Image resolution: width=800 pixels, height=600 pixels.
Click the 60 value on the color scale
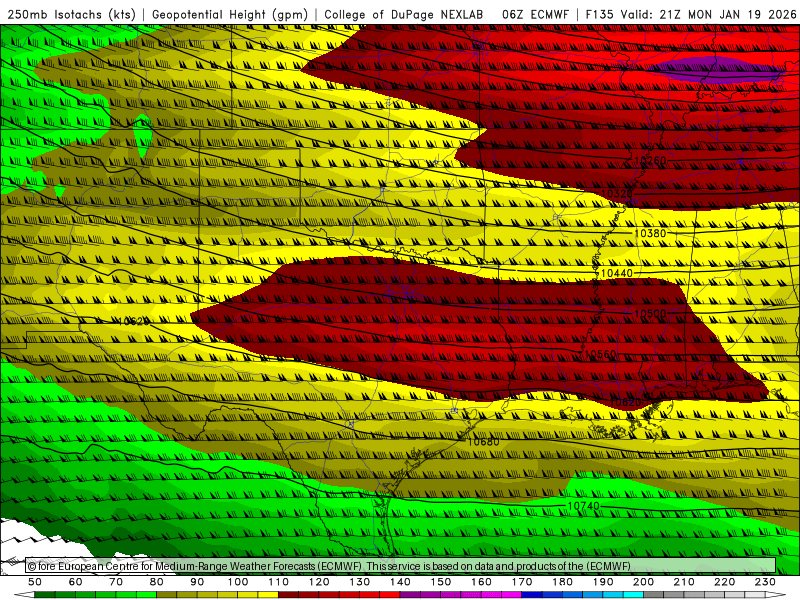pyautogui.click(x=75, y=582)
